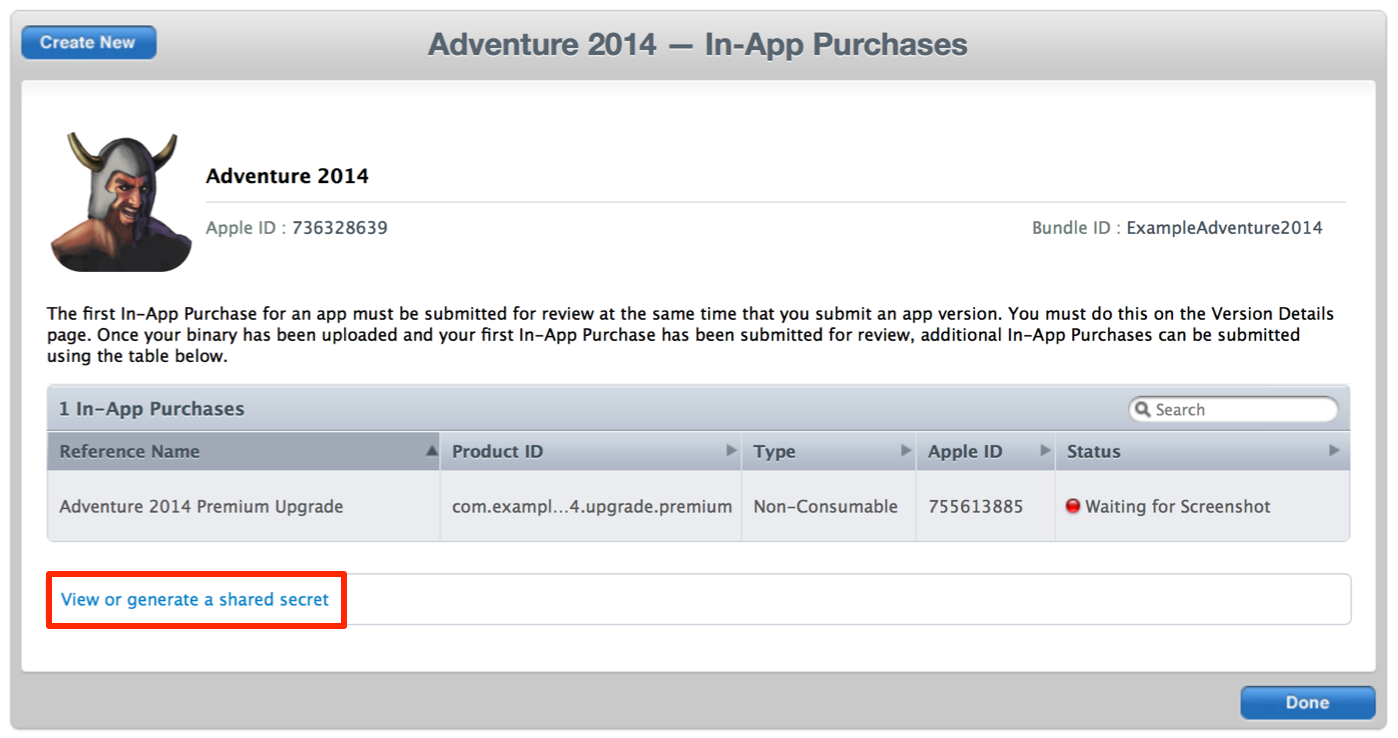
Task: Focus the Search input field
Action: coord(1242,410)
